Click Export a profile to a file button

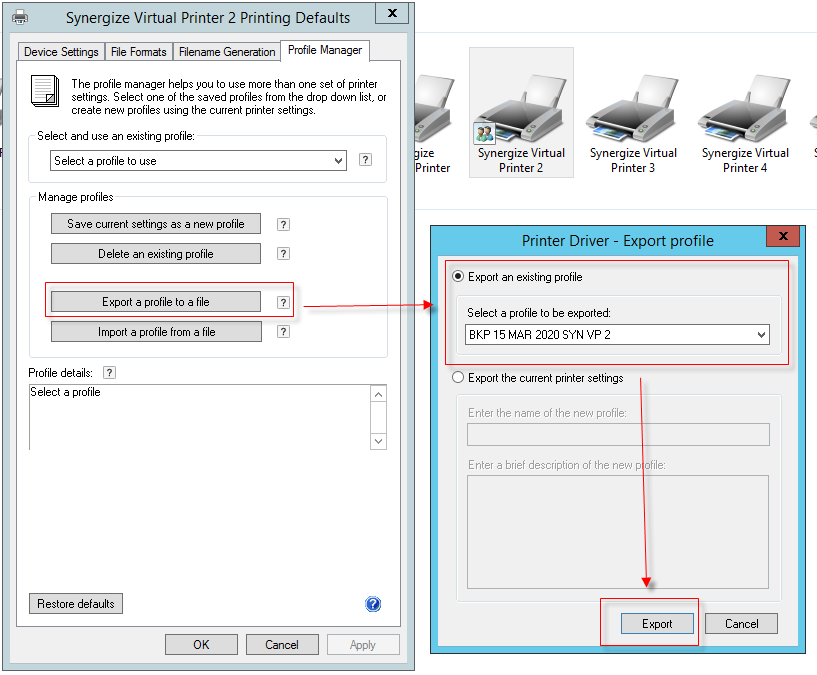coord(156,302)
